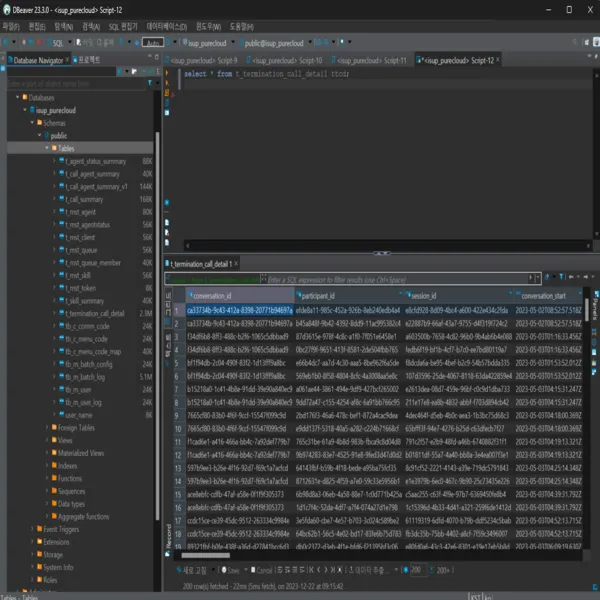This screenshot has height=600, width=600.
Task: Switch to the 프로젝트 panel tab
Action: (90, 60)
